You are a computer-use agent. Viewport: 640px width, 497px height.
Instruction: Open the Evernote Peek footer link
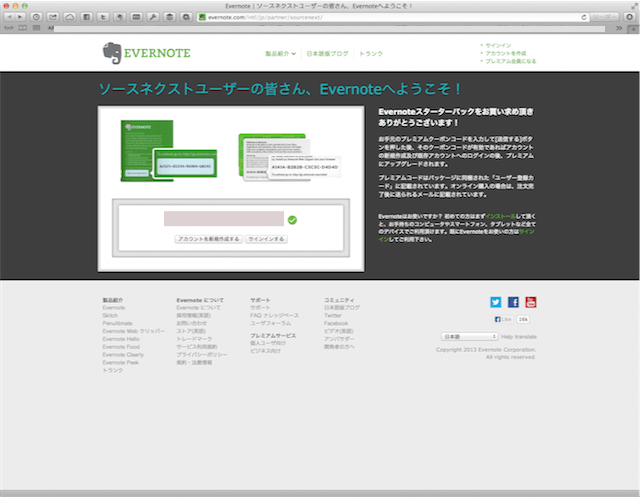point(121,362)
